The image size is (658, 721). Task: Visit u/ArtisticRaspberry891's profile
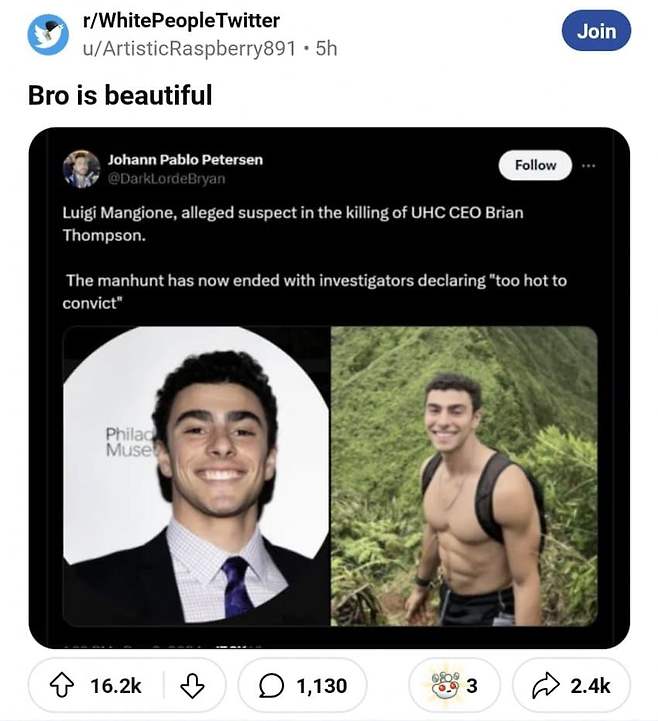point(195,48)
